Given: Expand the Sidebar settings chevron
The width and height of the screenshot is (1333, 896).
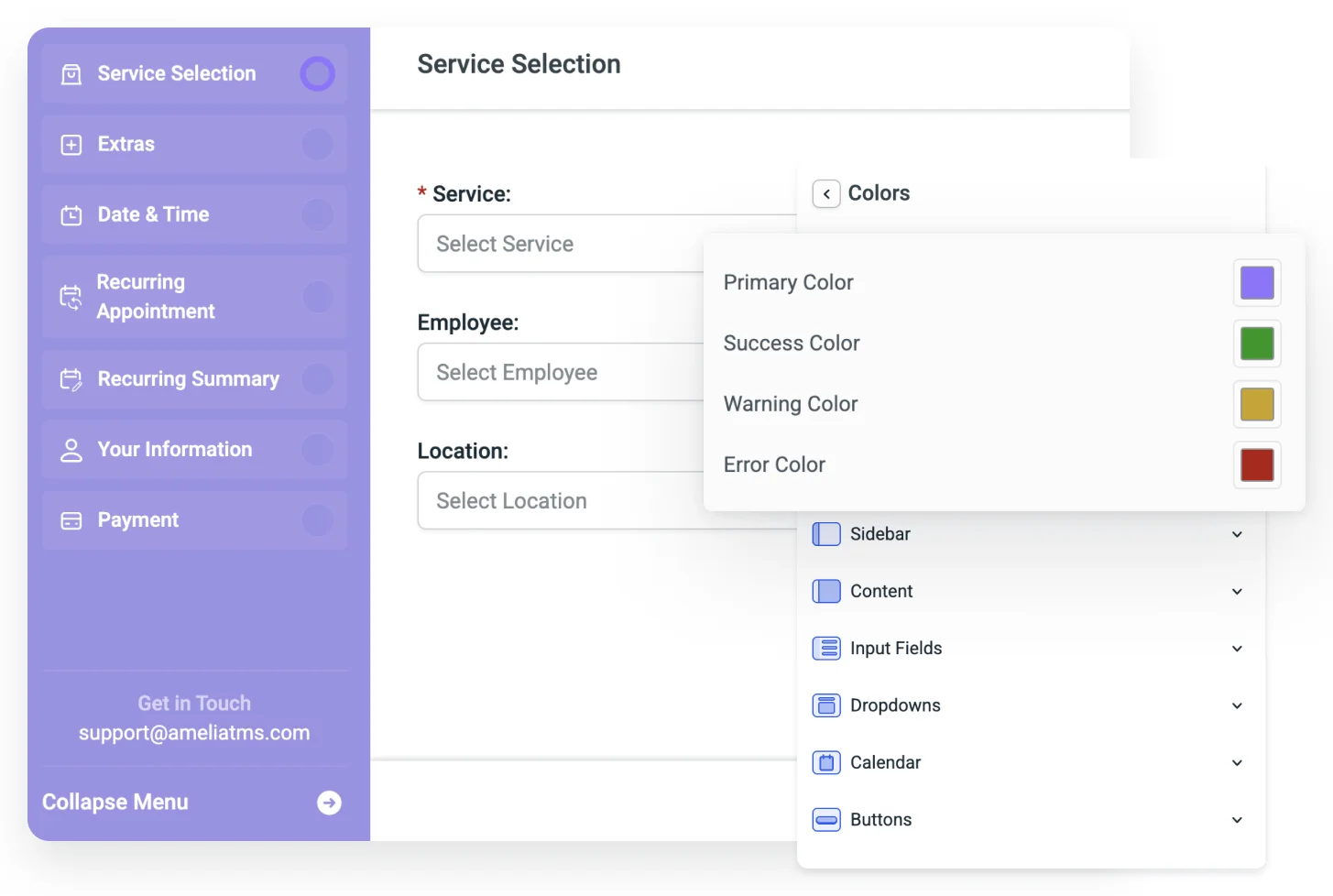Looking at the screenshot, I should 1237,534.
